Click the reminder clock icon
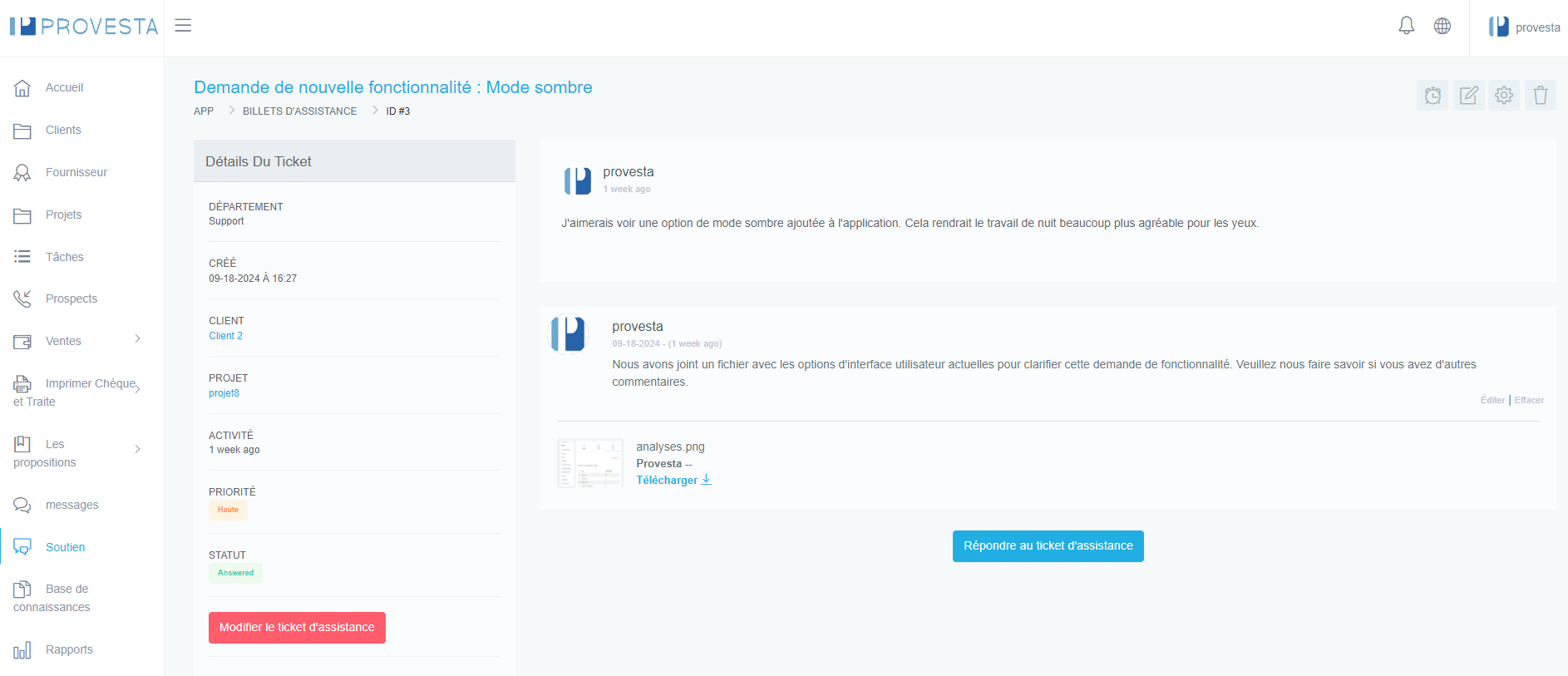The width and height of the screenshot is (1568, 676). [x=1432, y=96]
